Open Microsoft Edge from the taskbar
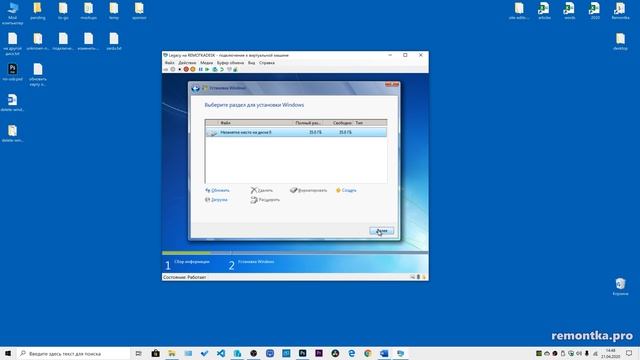The image size is (640, 360). tap(351, 353)
